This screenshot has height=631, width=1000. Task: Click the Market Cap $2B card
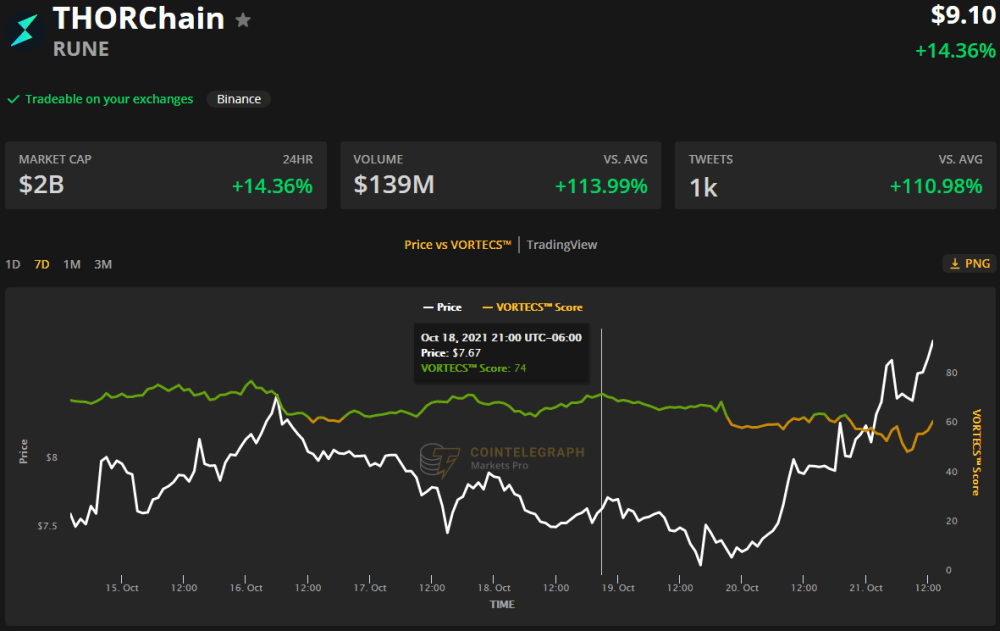coord(166,175)
